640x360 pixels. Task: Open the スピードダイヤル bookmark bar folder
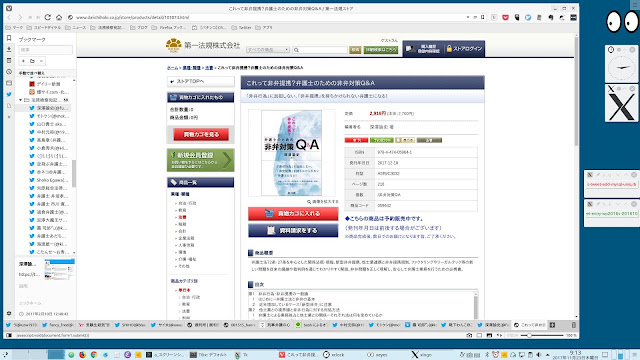click(44, 28)
